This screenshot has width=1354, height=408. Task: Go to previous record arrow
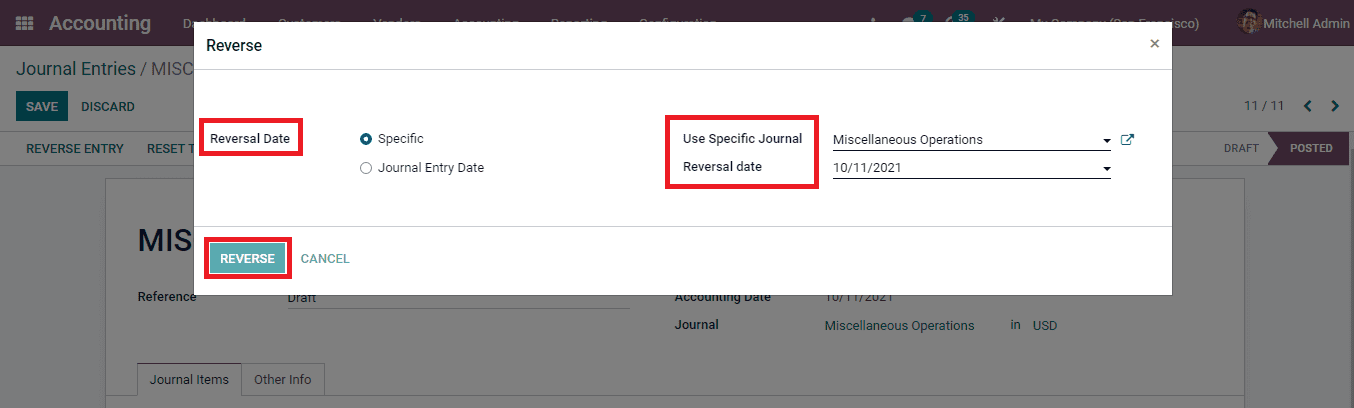[1307, 106]
